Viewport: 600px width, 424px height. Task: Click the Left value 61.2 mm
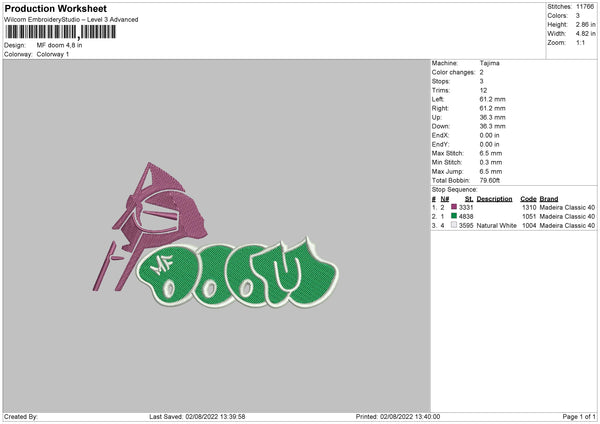[492, 99]
